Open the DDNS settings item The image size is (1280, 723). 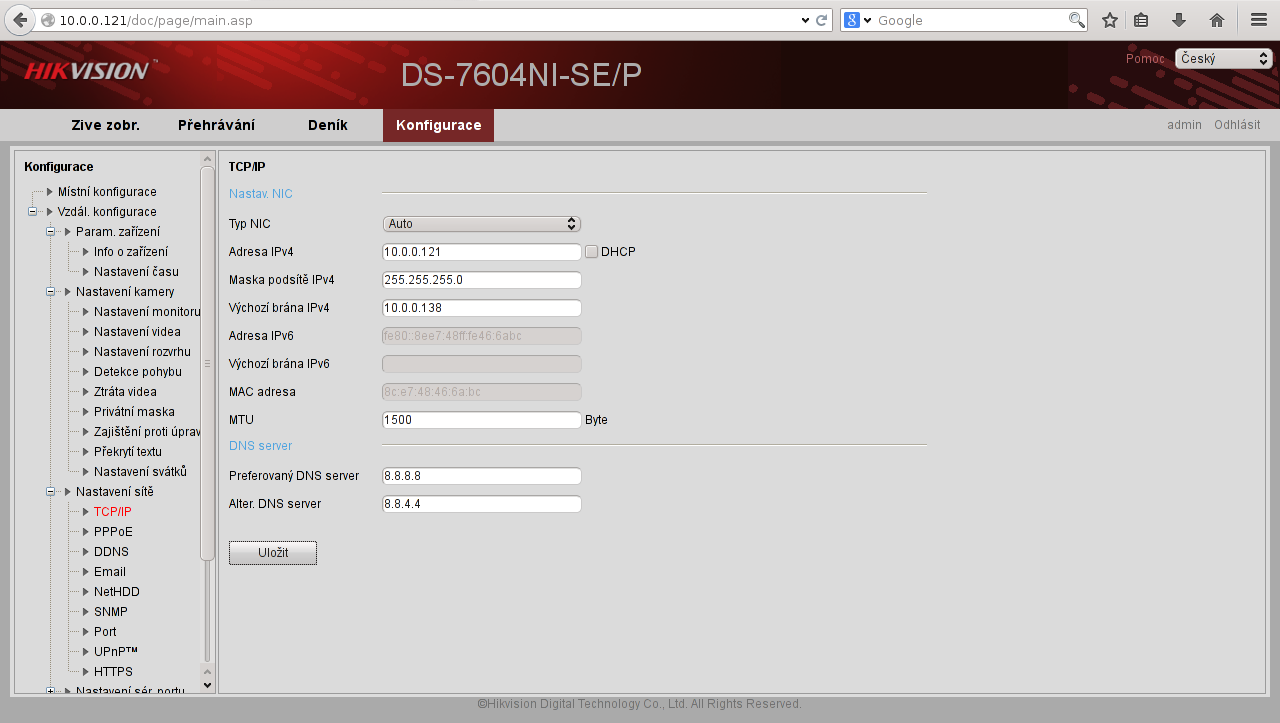[111, 552]
